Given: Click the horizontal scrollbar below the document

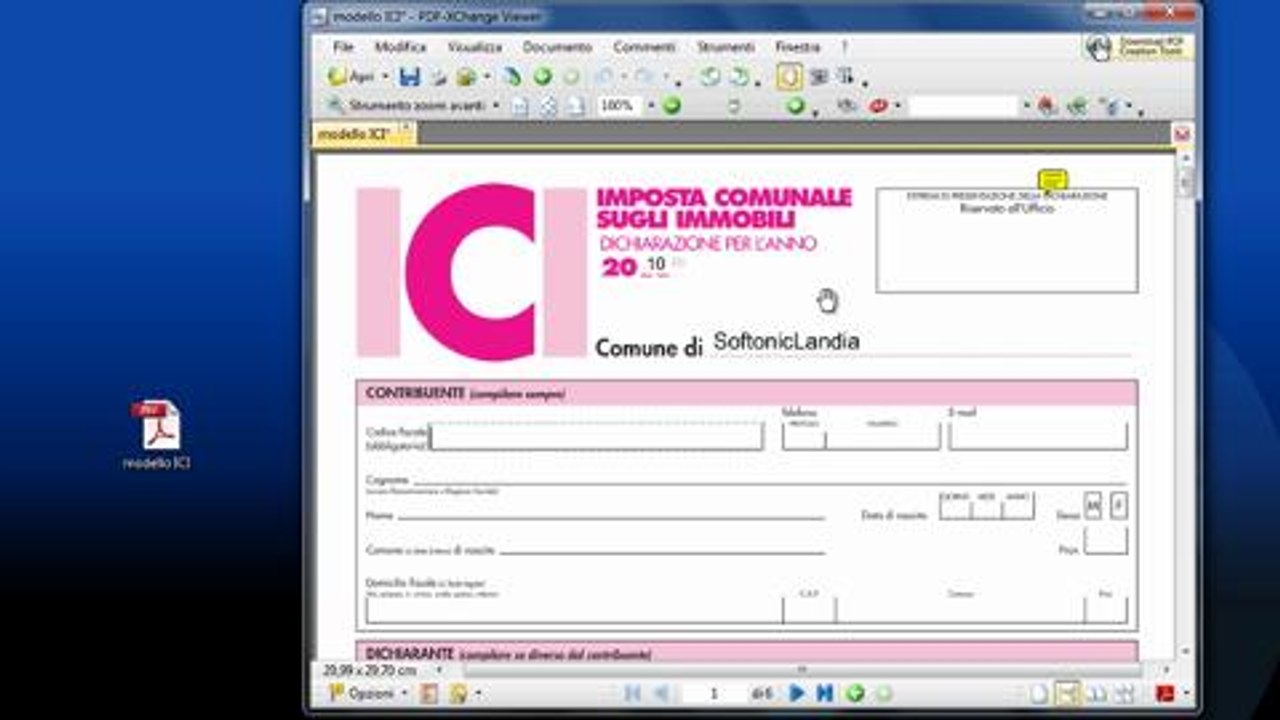Looking at the screenshot, I should point(800,669).
